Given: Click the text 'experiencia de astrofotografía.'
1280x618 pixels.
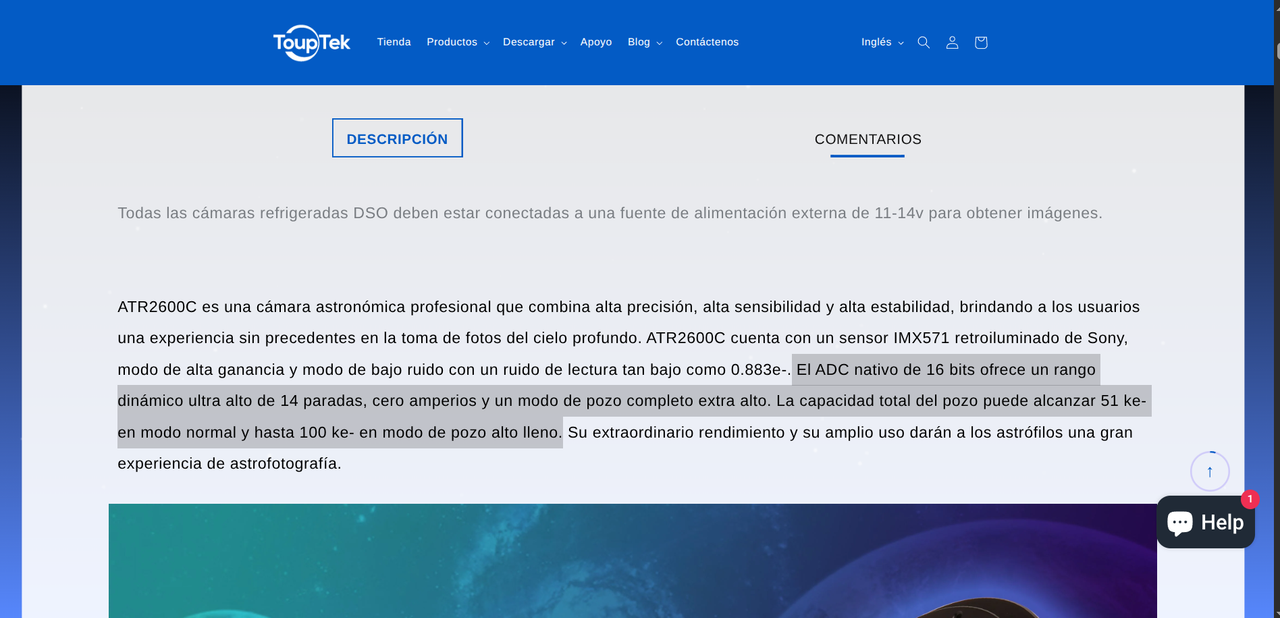Looking at the screenshot, I should pos(230,464).
